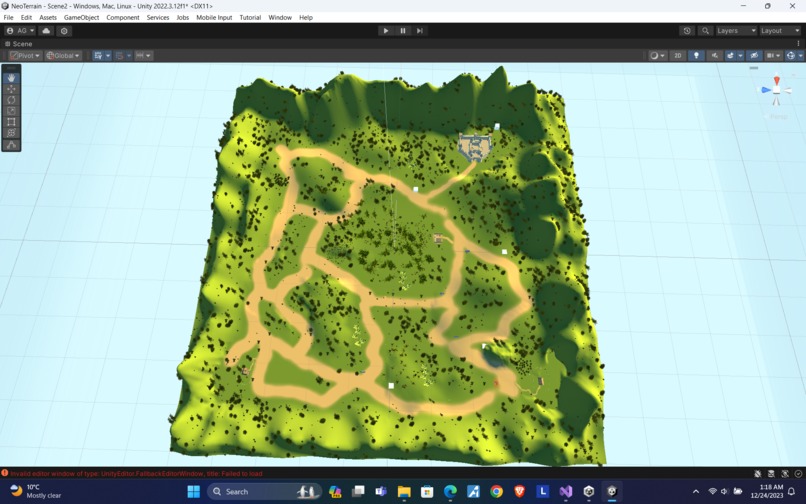The width and height of the screenshot is (806, 504).
Task: Select the Scale tool
Action: tap(11, 111)
